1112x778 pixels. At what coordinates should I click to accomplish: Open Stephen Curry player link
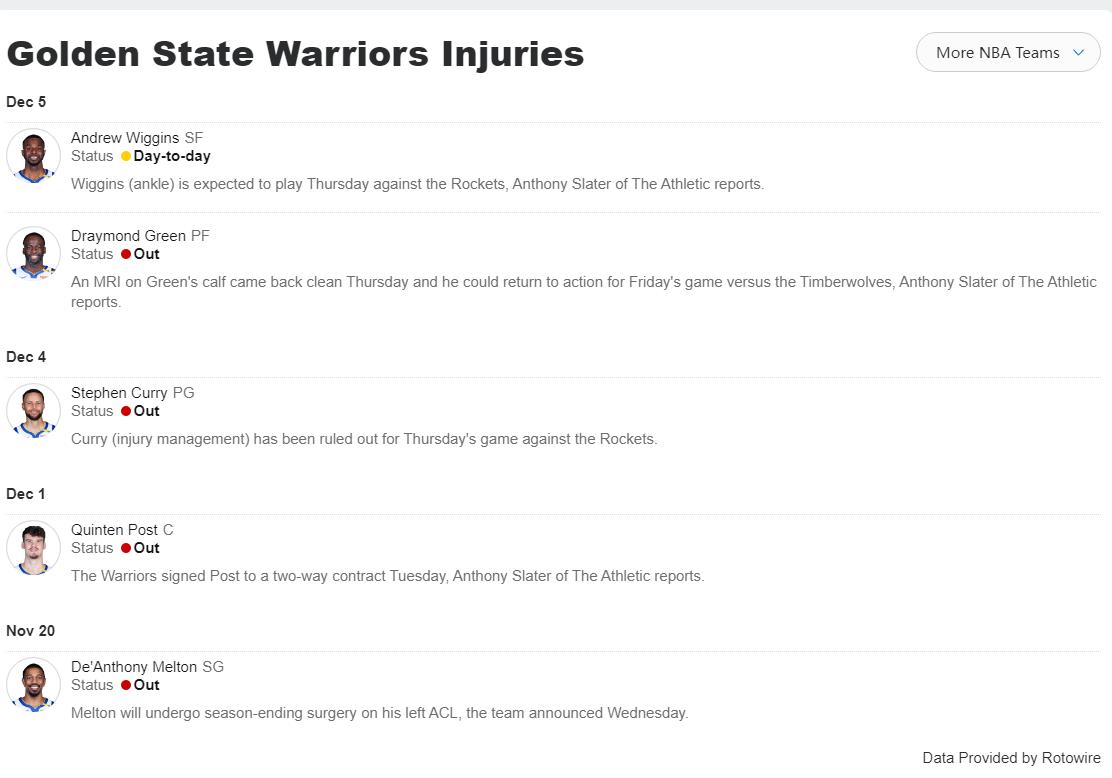119,393
